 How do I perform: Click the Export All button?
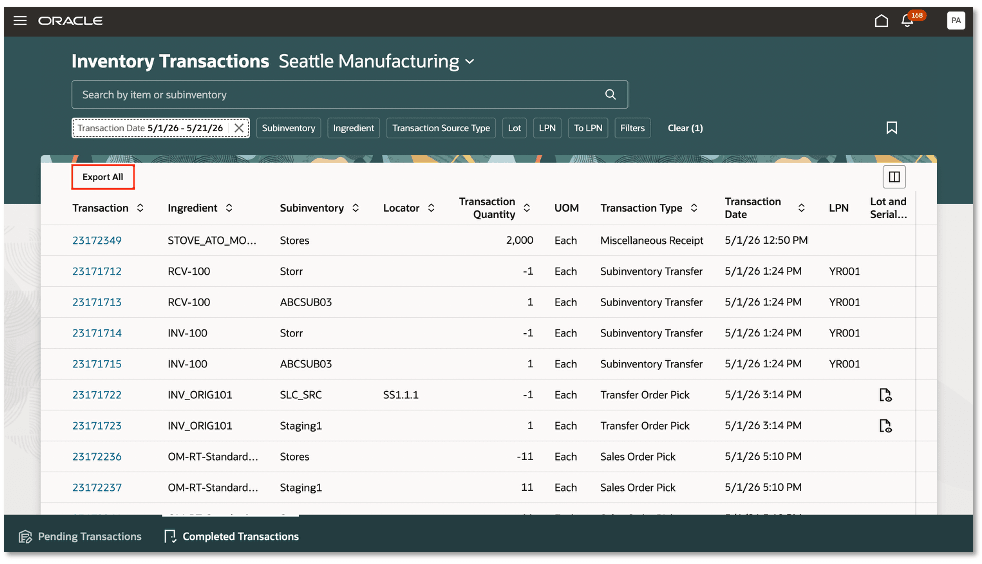click(x=103, y=177)
